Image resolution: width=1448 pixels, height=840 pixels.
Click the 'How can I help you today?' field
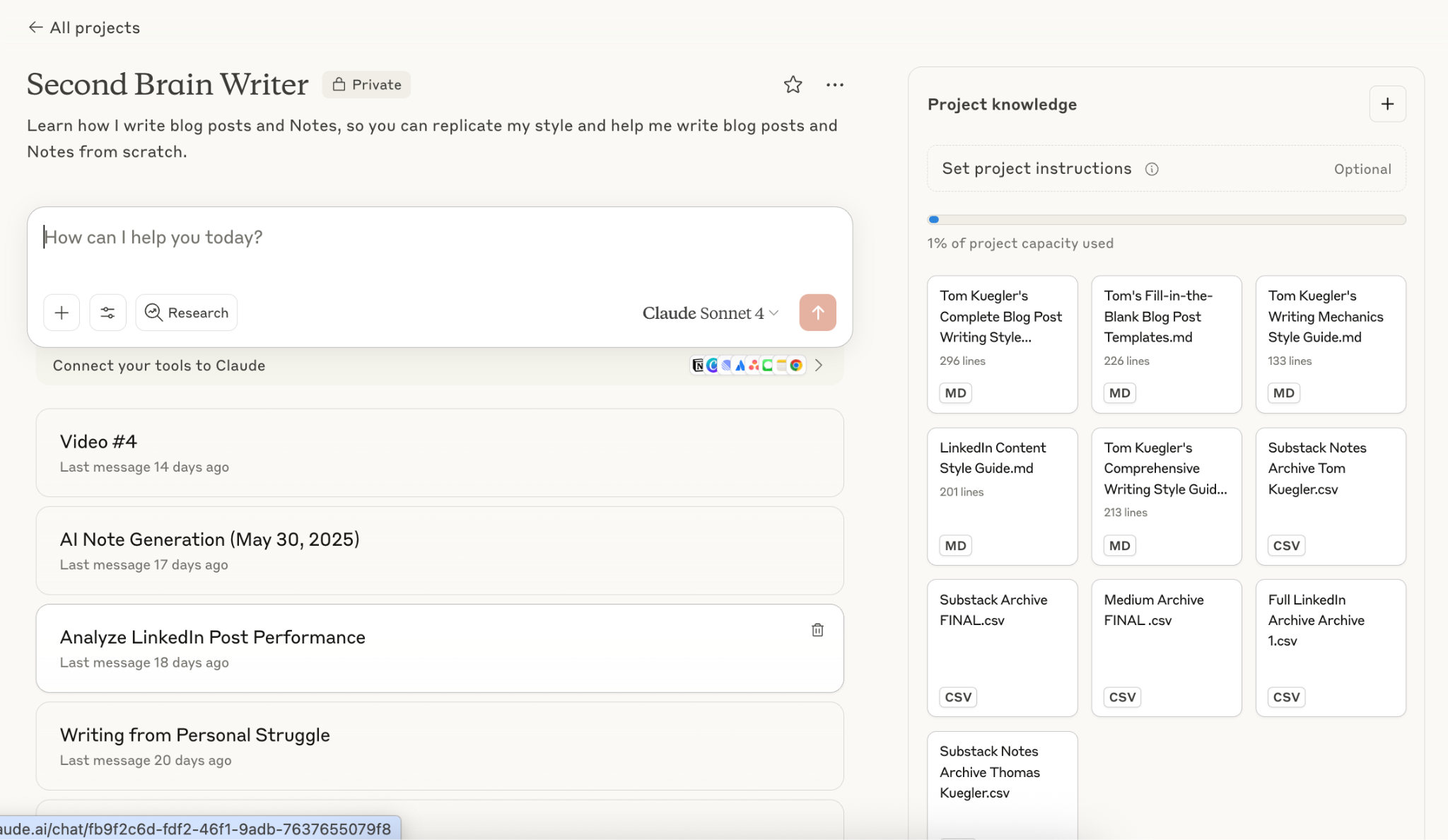pos(438,238)
